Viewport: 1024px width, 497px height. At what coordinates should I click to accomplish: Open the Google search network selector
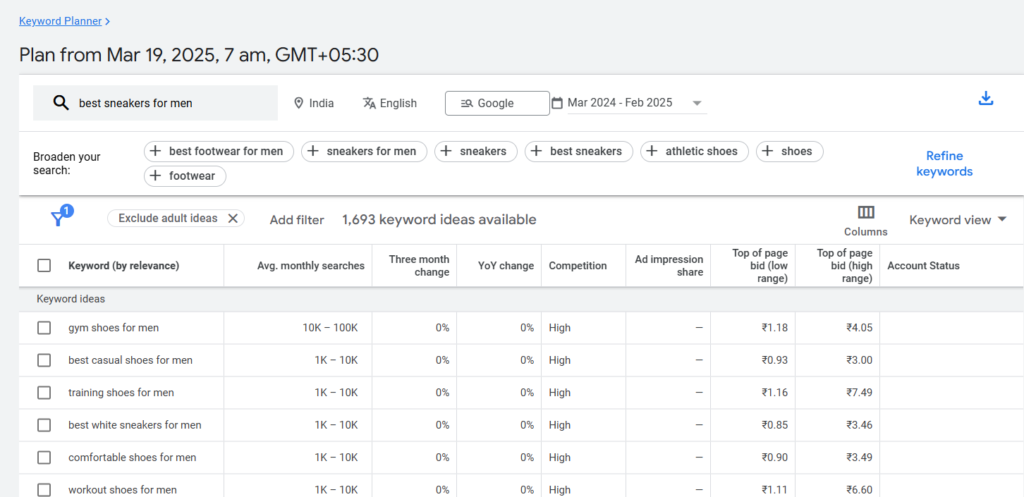(498, 103)
